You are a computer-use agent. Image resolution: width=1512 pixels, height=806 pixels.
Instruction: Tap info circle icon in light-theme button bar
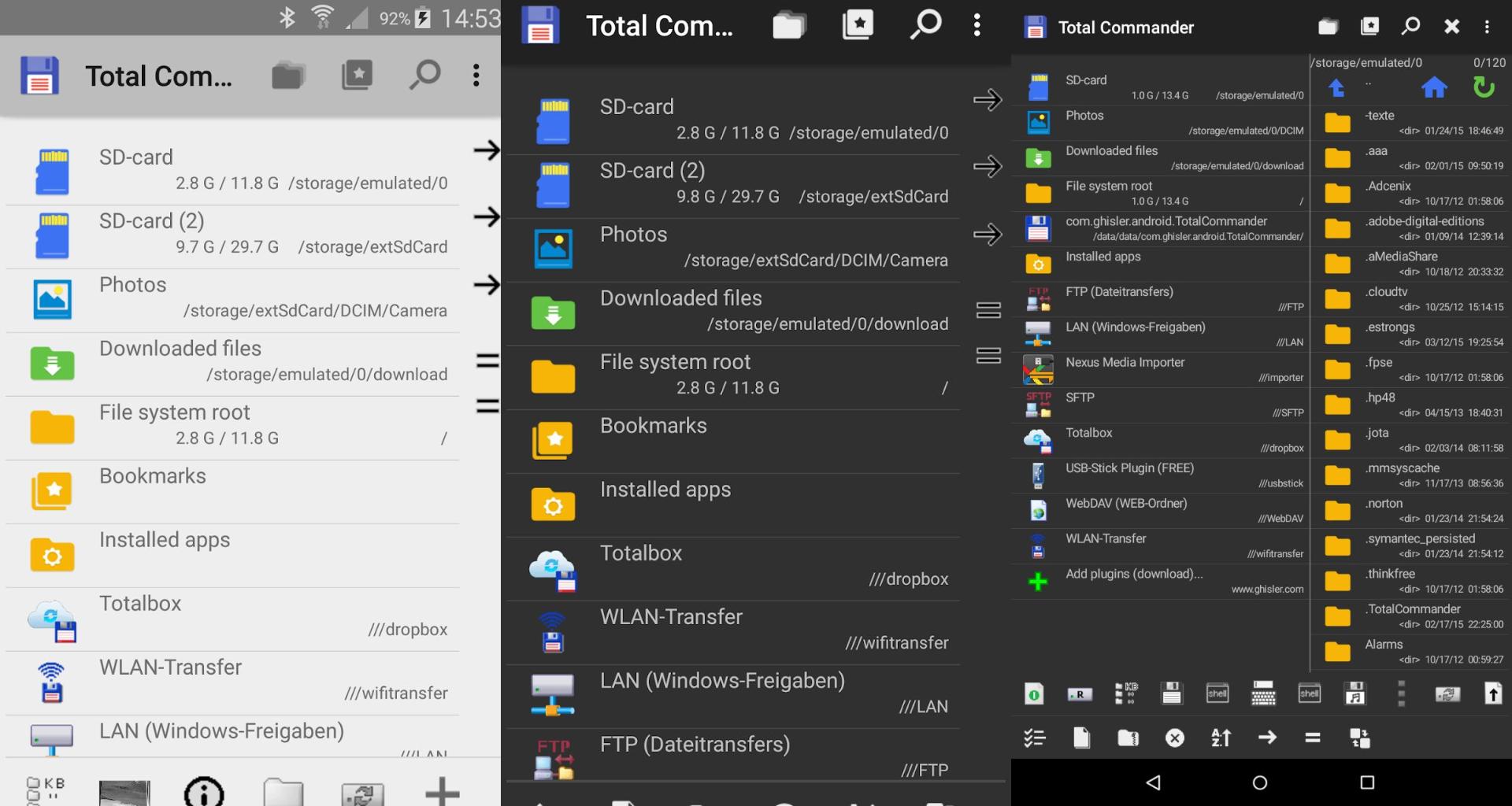[204, 791]
